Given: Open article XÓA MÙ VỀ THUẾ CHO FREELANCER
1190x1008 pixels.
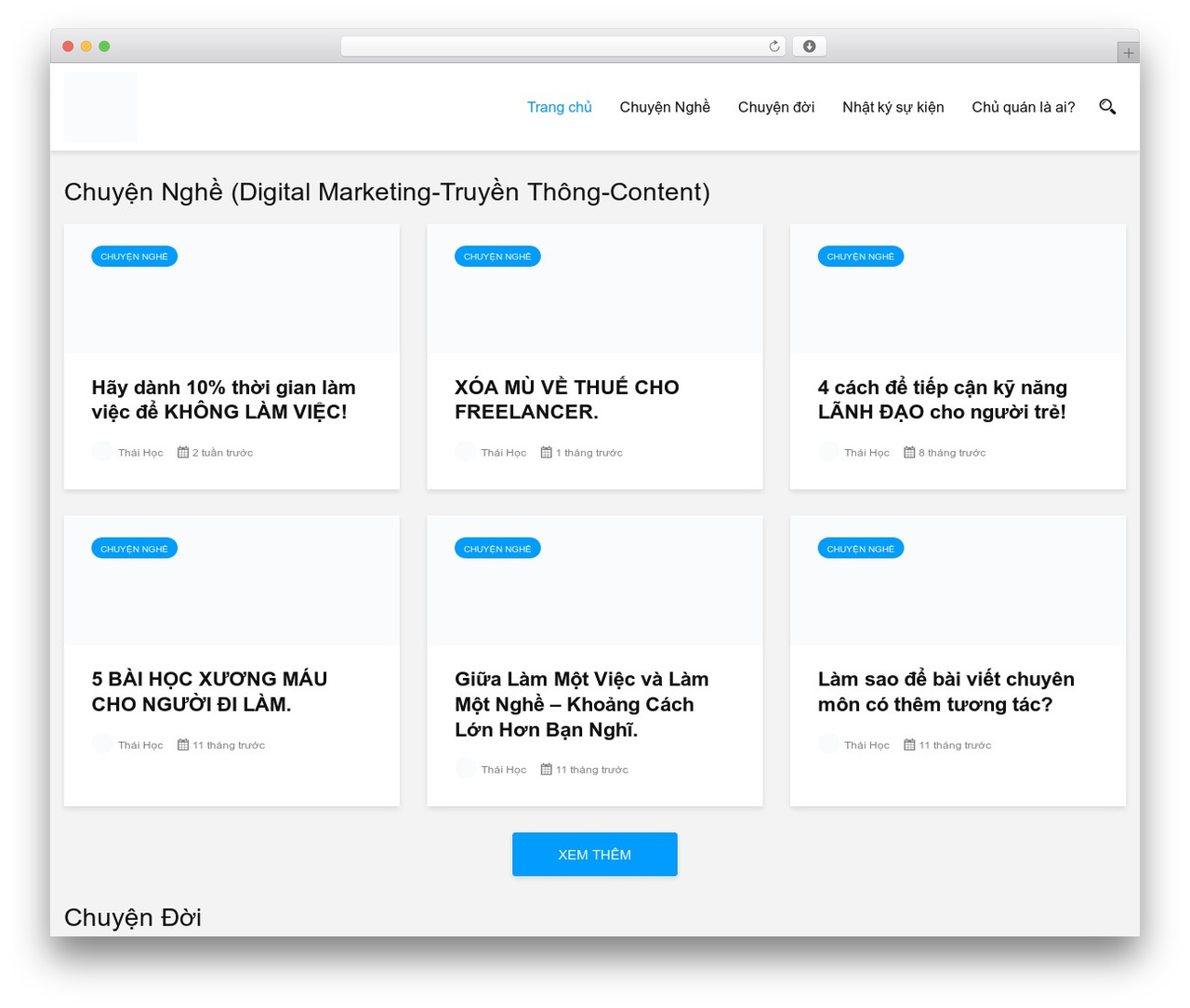Looking at the screenshot, I should coord(567,400).
